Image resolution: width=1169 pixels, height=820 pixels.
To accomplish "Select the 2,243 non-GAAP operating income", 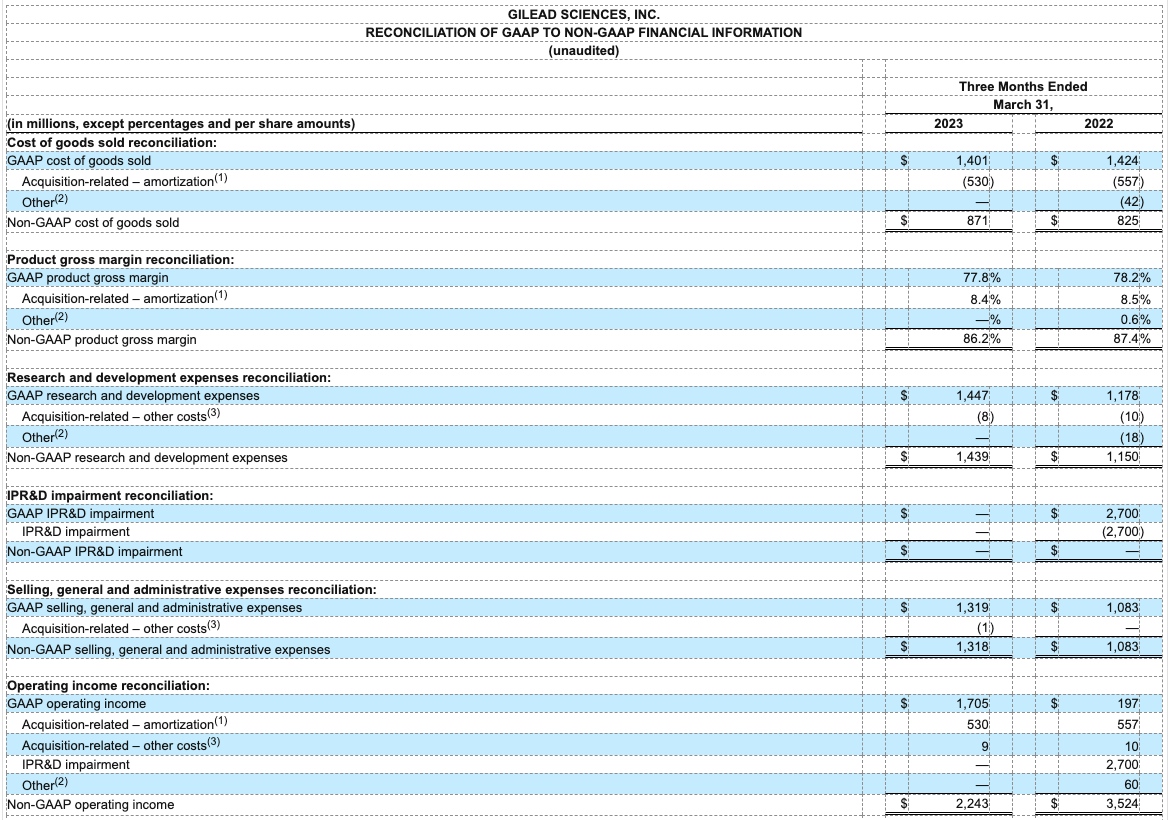I will (972, 804).
